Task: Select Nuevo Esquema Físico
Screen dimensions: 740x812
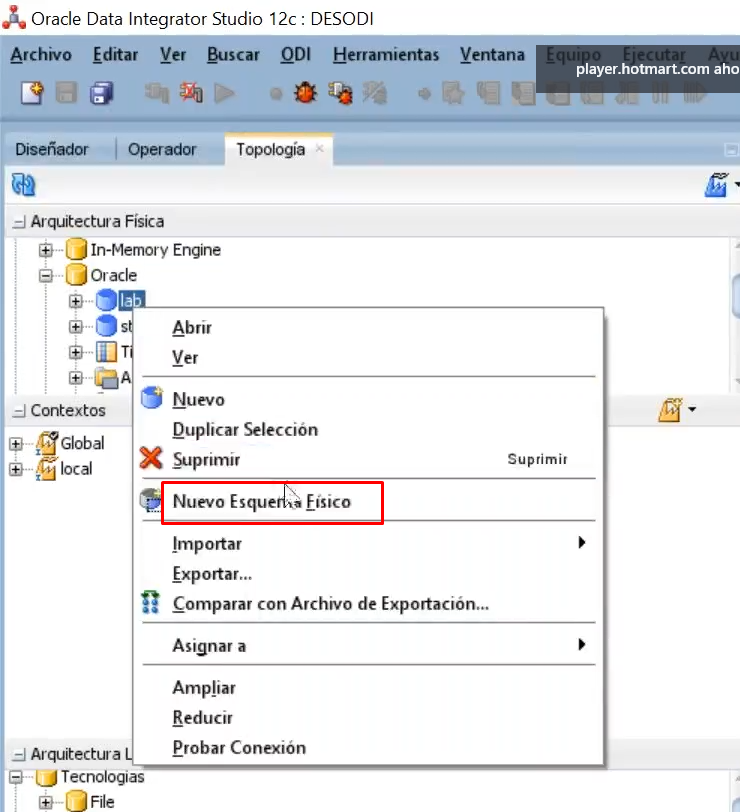Action: click(x=262, y=501)
